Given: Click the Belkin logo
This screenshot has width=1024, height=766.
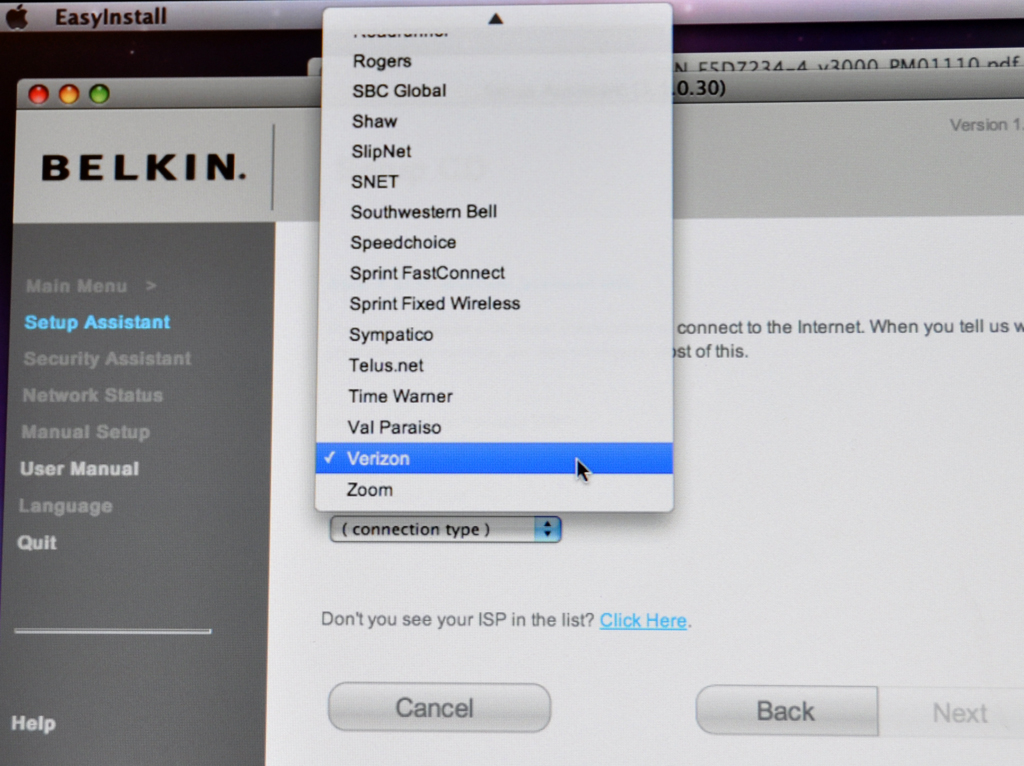Looking at the screenshot, I should click(144, 167).
